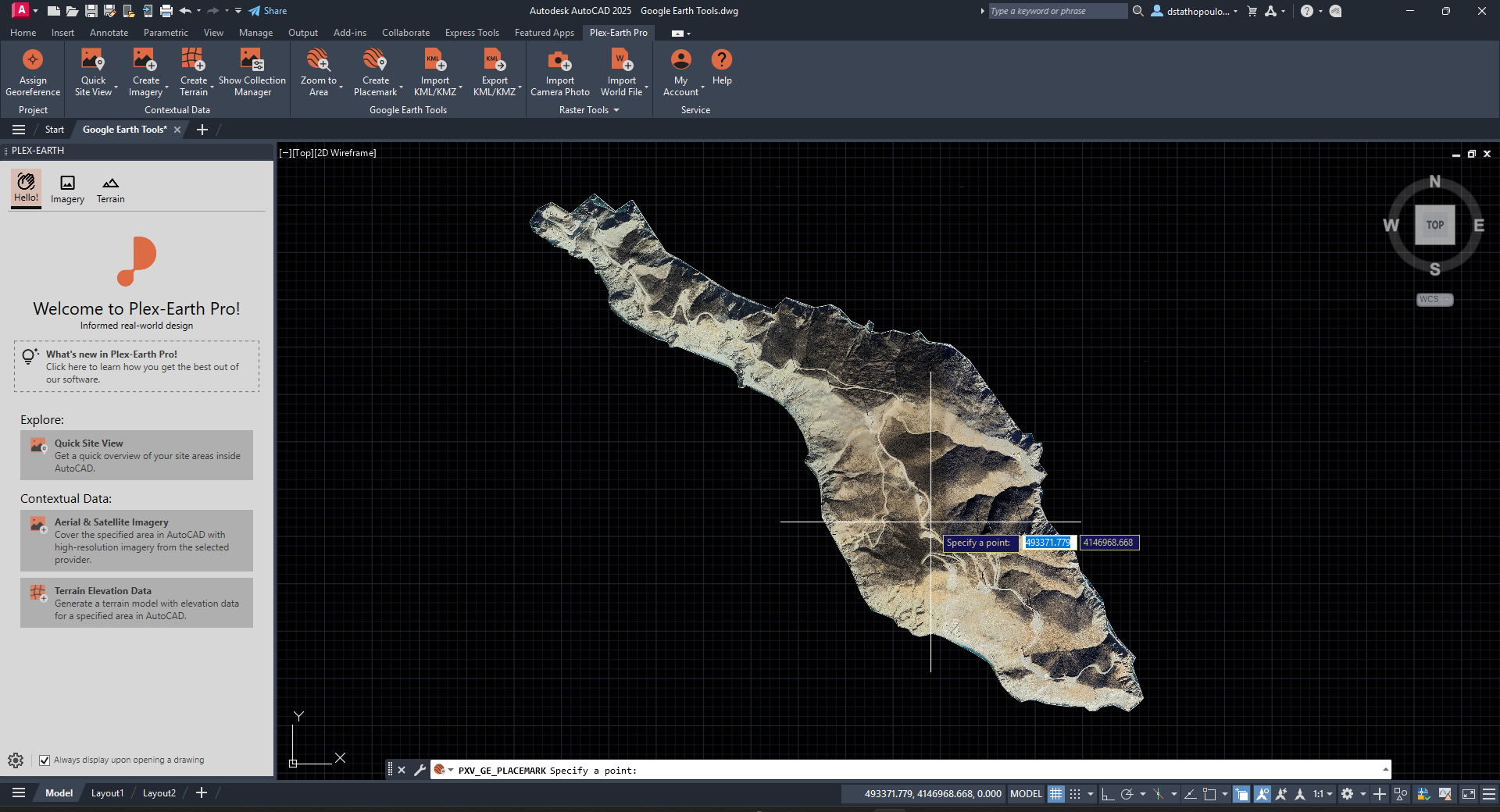Toggle the highlighted annotation visibility icon in status bar
This screenshot has width=1500, height=812.
pos(1262,794)
